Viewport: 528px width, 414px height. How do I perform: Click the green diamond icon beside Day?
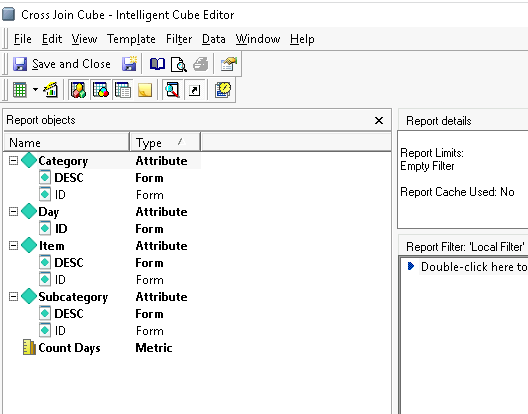point(29,211)
